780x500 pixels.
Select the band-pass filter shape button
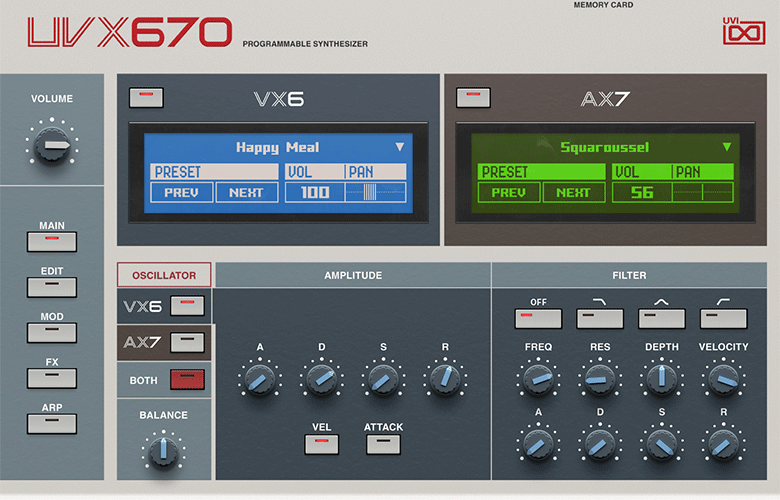[662, 319]
